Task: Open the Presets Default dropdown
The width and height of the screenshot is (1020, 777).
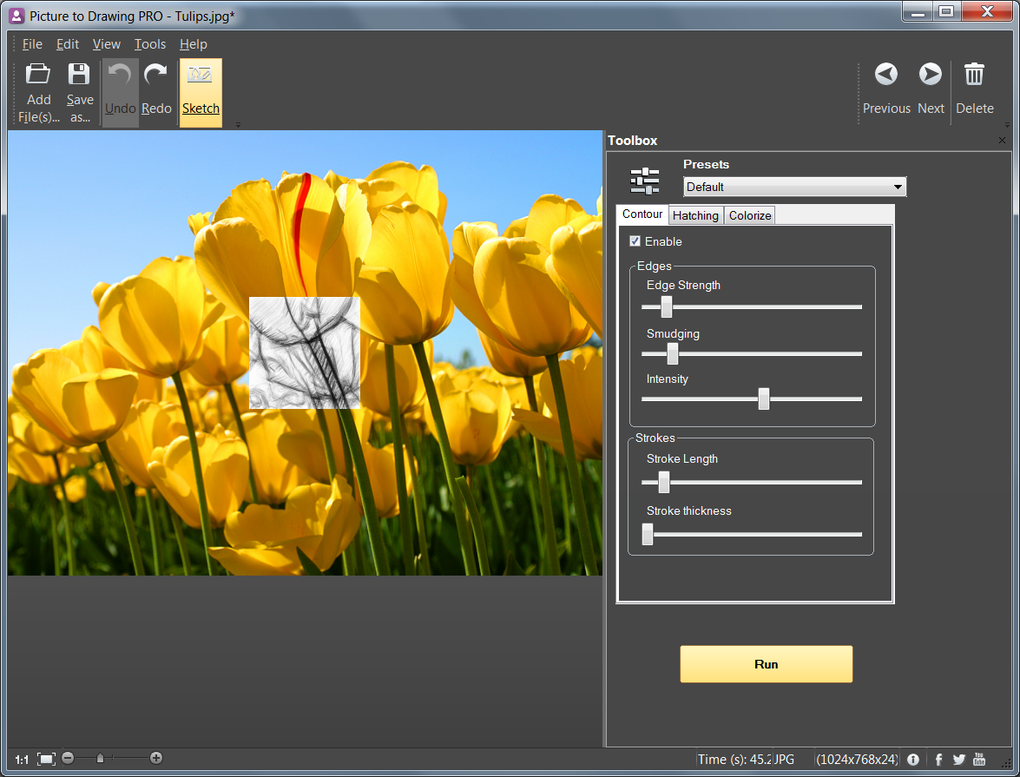Action: click(794, 187)
